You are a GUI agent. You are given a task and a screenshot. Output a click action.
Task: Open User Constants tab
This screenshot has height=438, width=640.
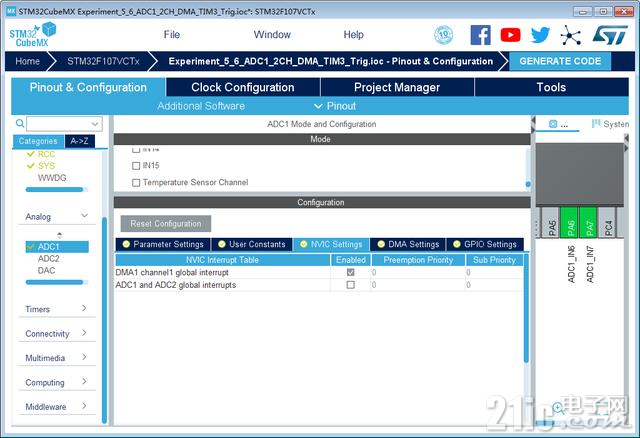252,245
